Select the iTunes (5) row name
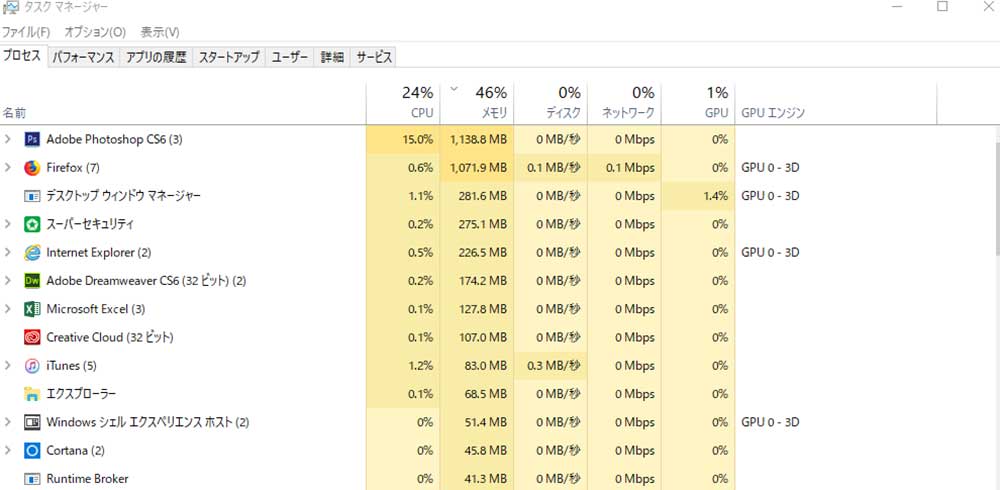The height and width of the screenshot is (490, 1000). pos(71,366)
